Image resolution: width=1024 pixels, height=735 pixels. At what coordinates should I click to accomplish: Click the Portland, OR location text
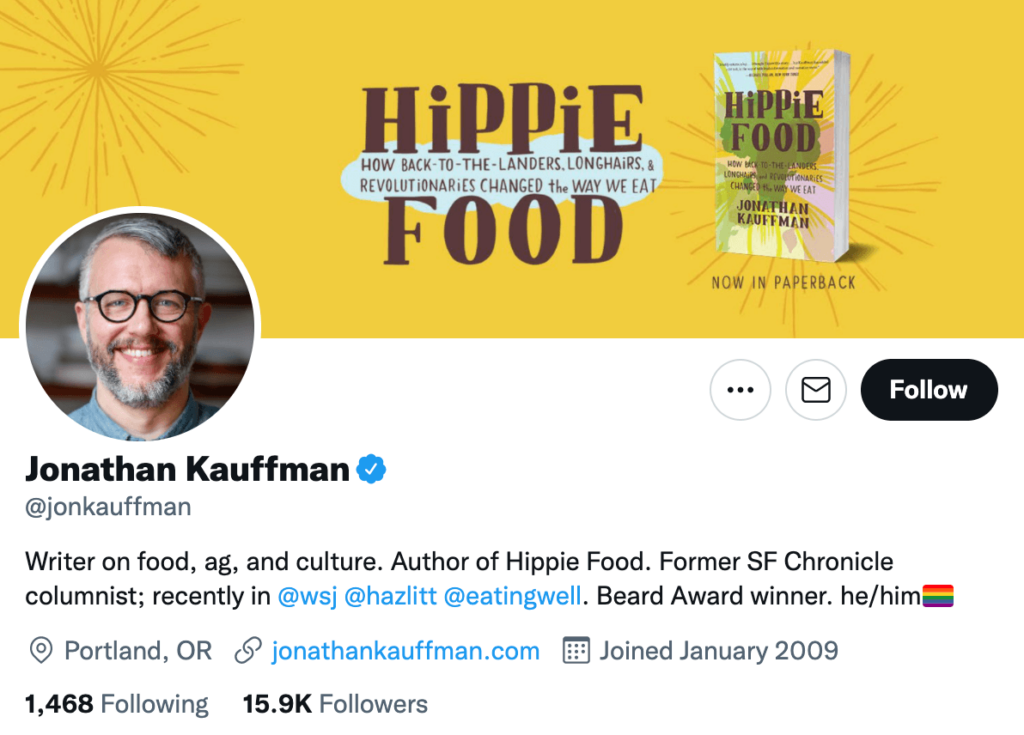[x=138, y=651]
